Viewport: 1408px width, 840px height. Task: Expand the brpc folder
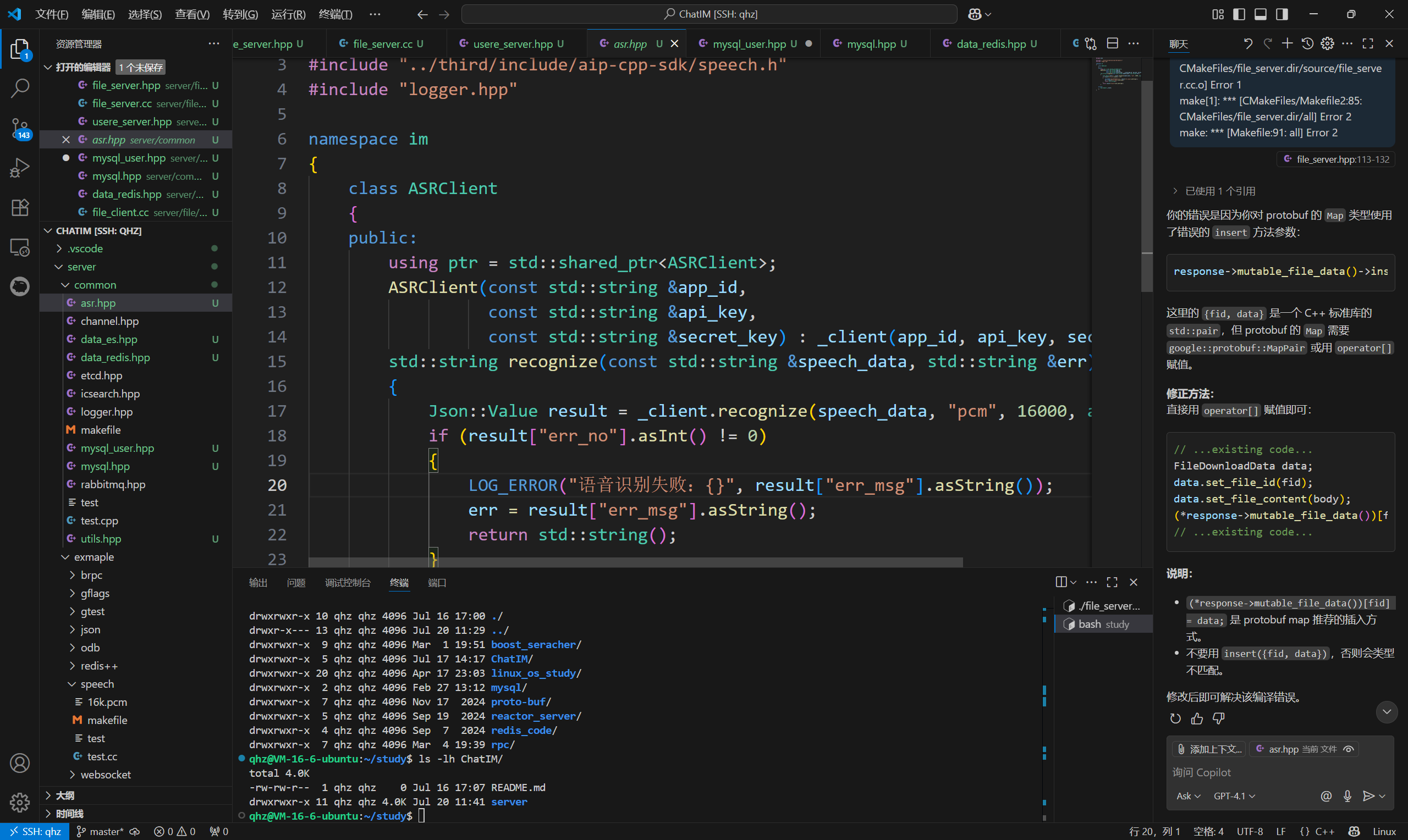[x=73, y=575]
